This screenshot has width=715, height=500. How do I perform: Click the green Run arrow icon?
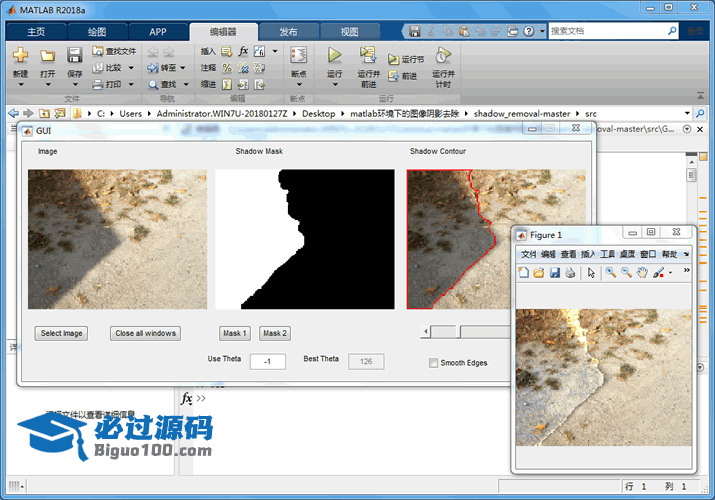(335, 55)
